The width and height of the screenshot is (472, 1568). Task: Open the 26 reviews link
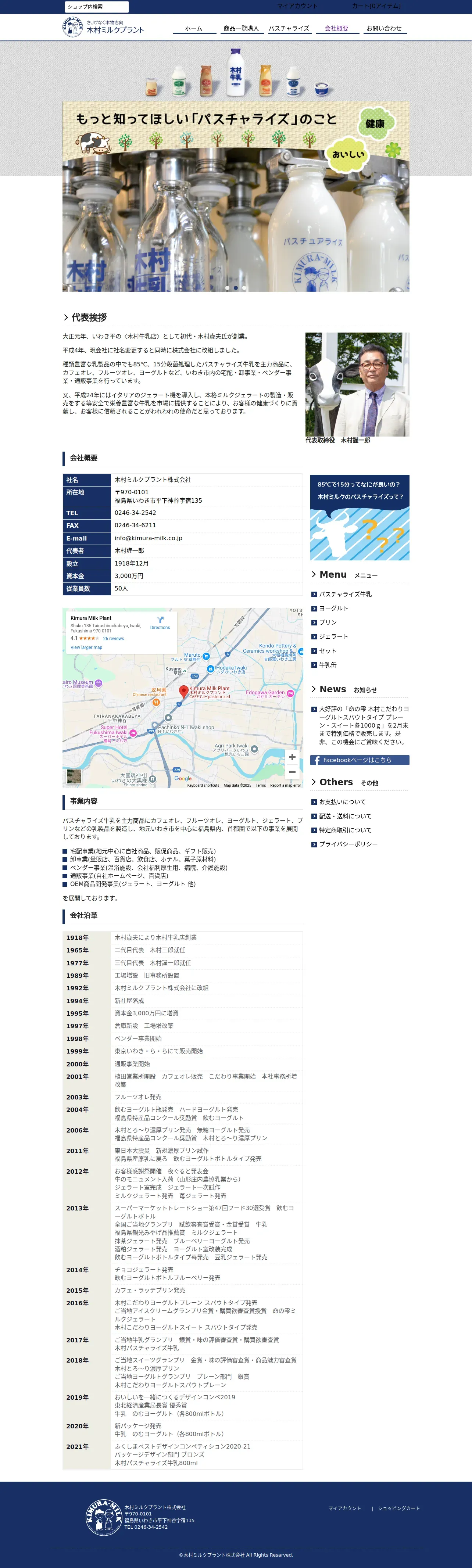[113, 639]
